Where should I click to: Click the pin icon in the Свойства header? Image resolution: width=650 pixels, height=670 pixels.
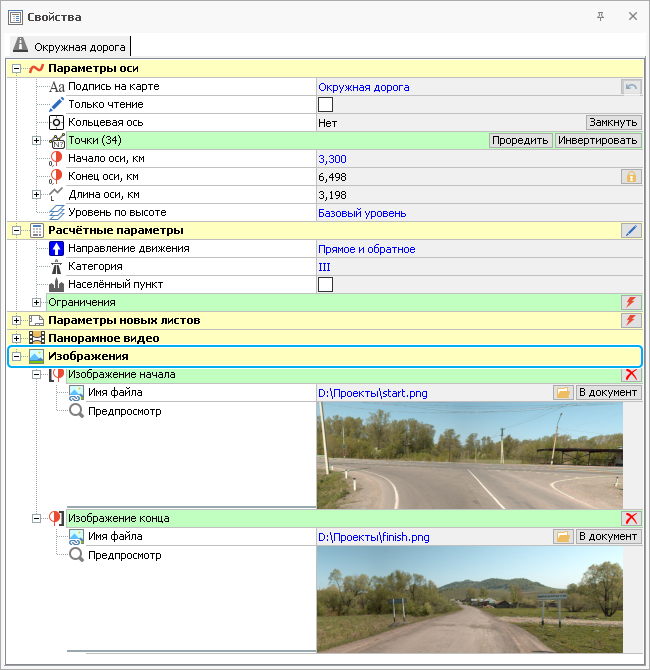[600, 17]
